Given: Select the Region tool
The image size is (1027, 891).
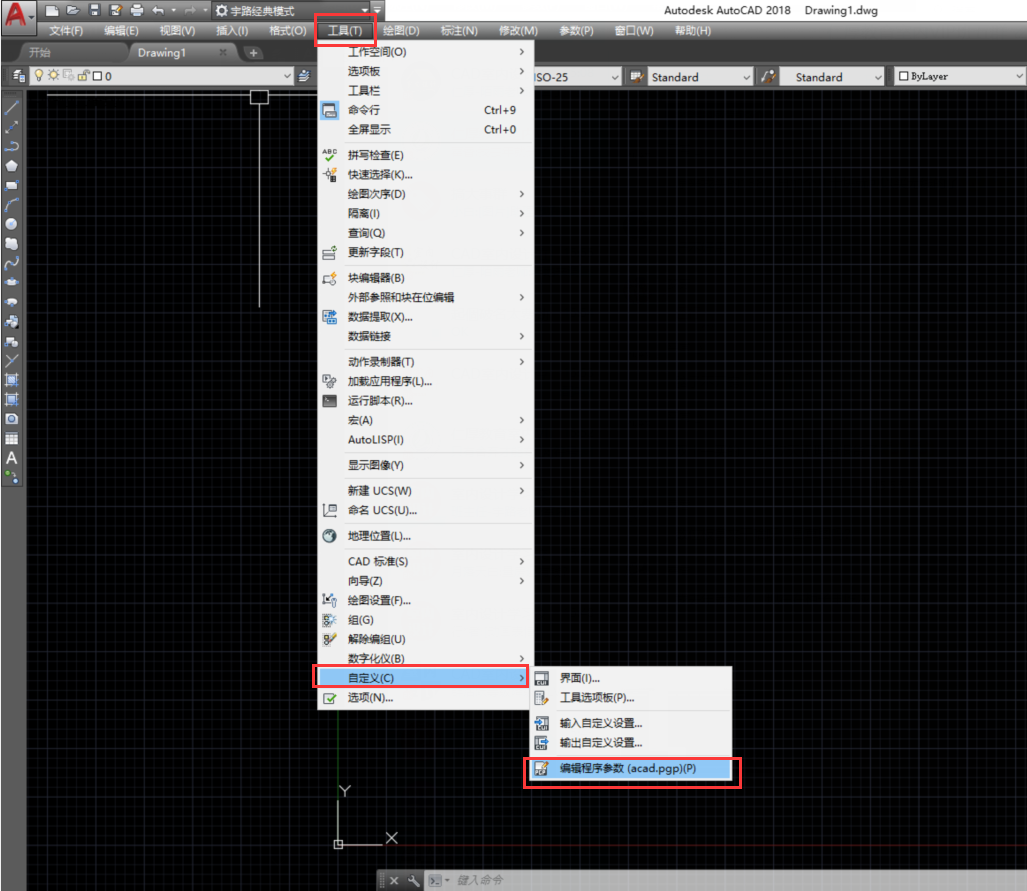Looking at the screenshot, I should [x=12, y=419].
